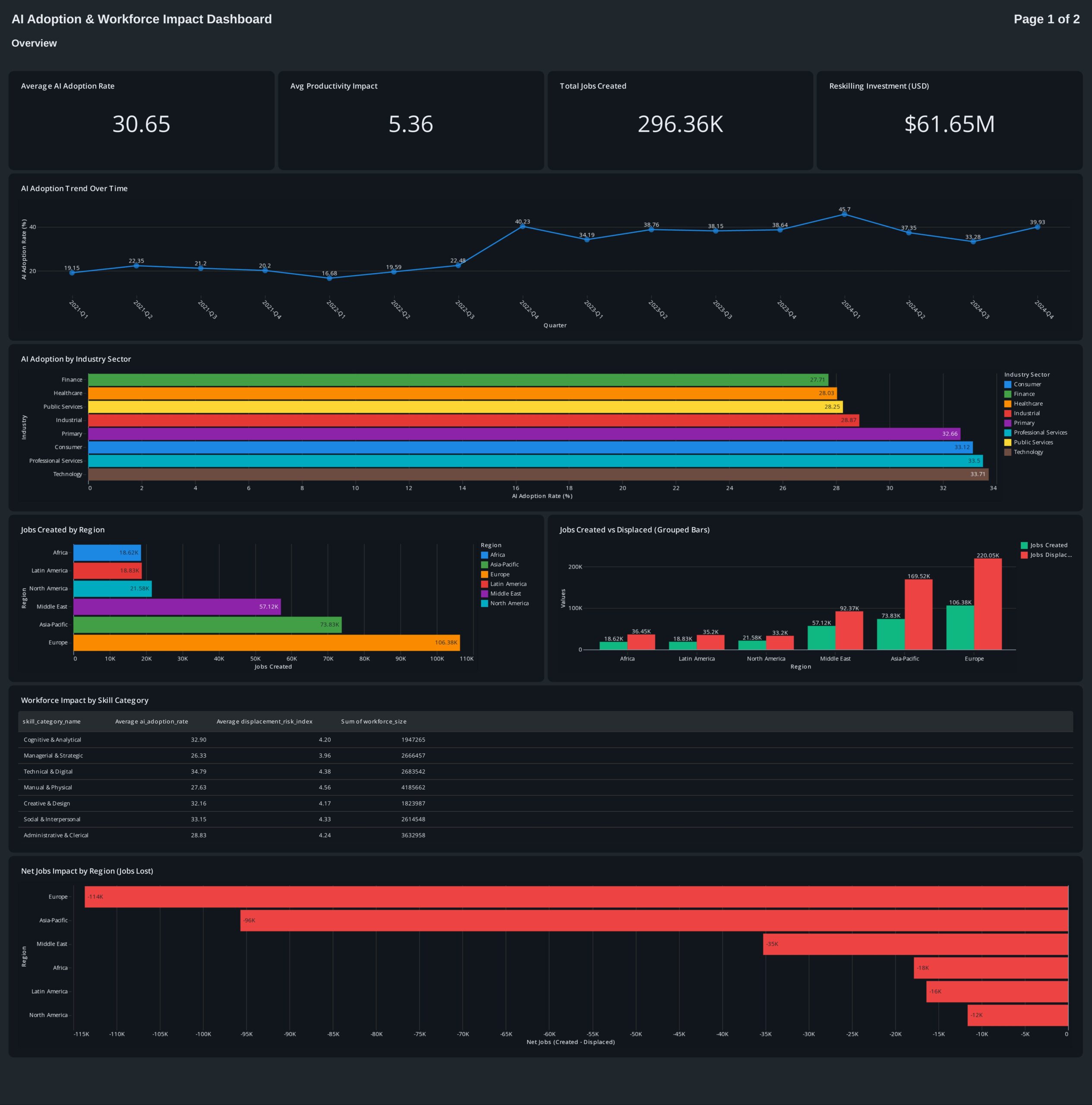This screenshot has height=1105, width=1092.
Task: Click the 2021-Q1 data point labeled 19.15
Action: click(72, 273)
